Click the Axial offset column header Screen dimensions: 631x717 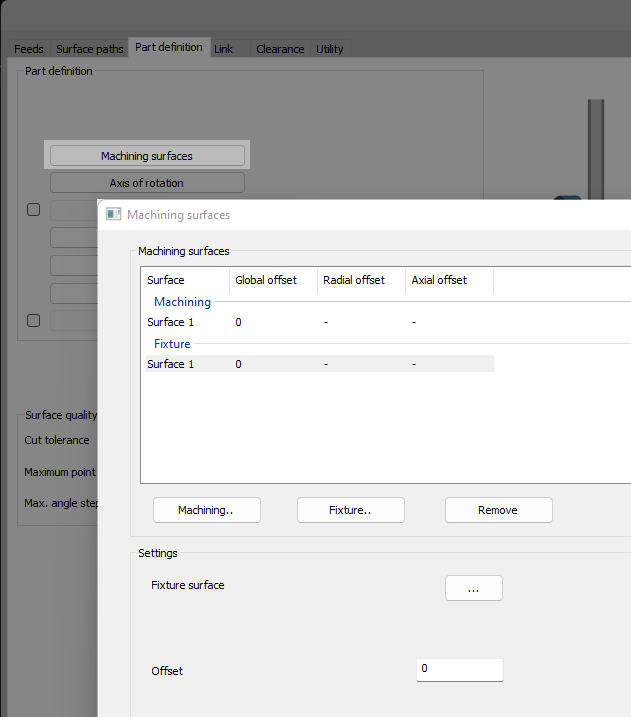click(x=439, y=280)
